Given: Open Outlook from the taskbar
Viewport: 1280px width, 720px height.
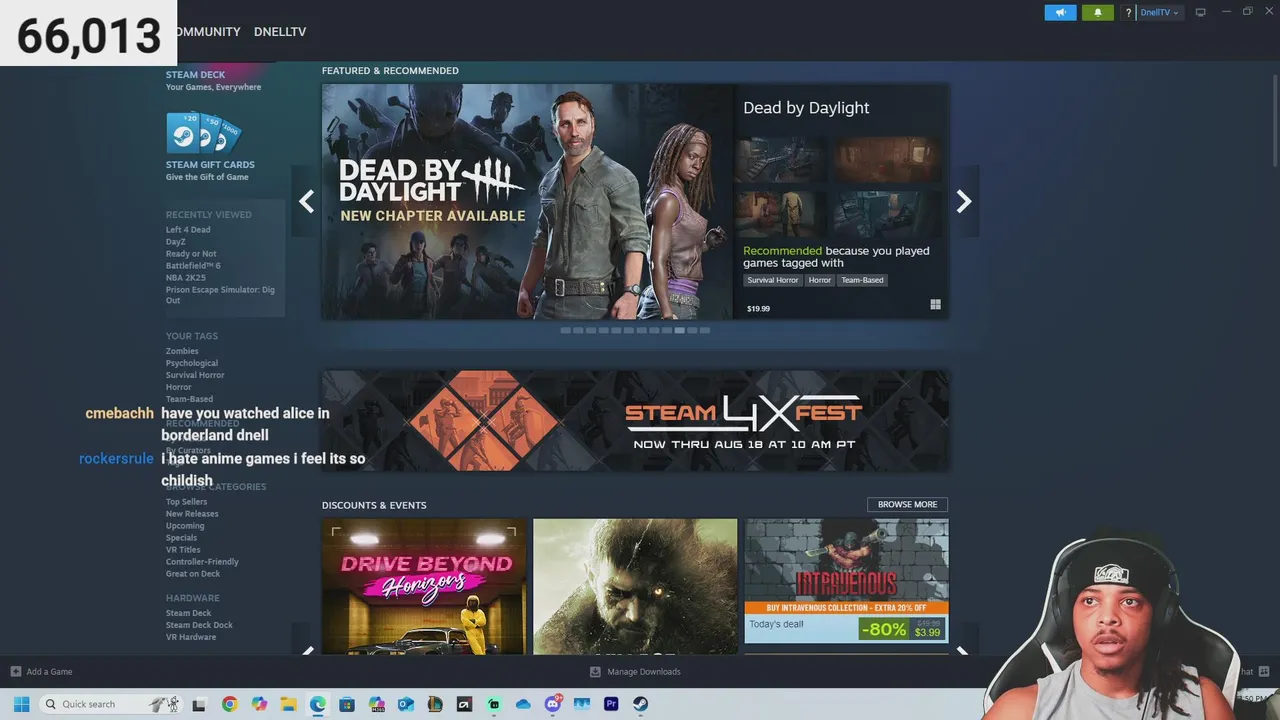Looking at the screenshot, I should point(405,704).
